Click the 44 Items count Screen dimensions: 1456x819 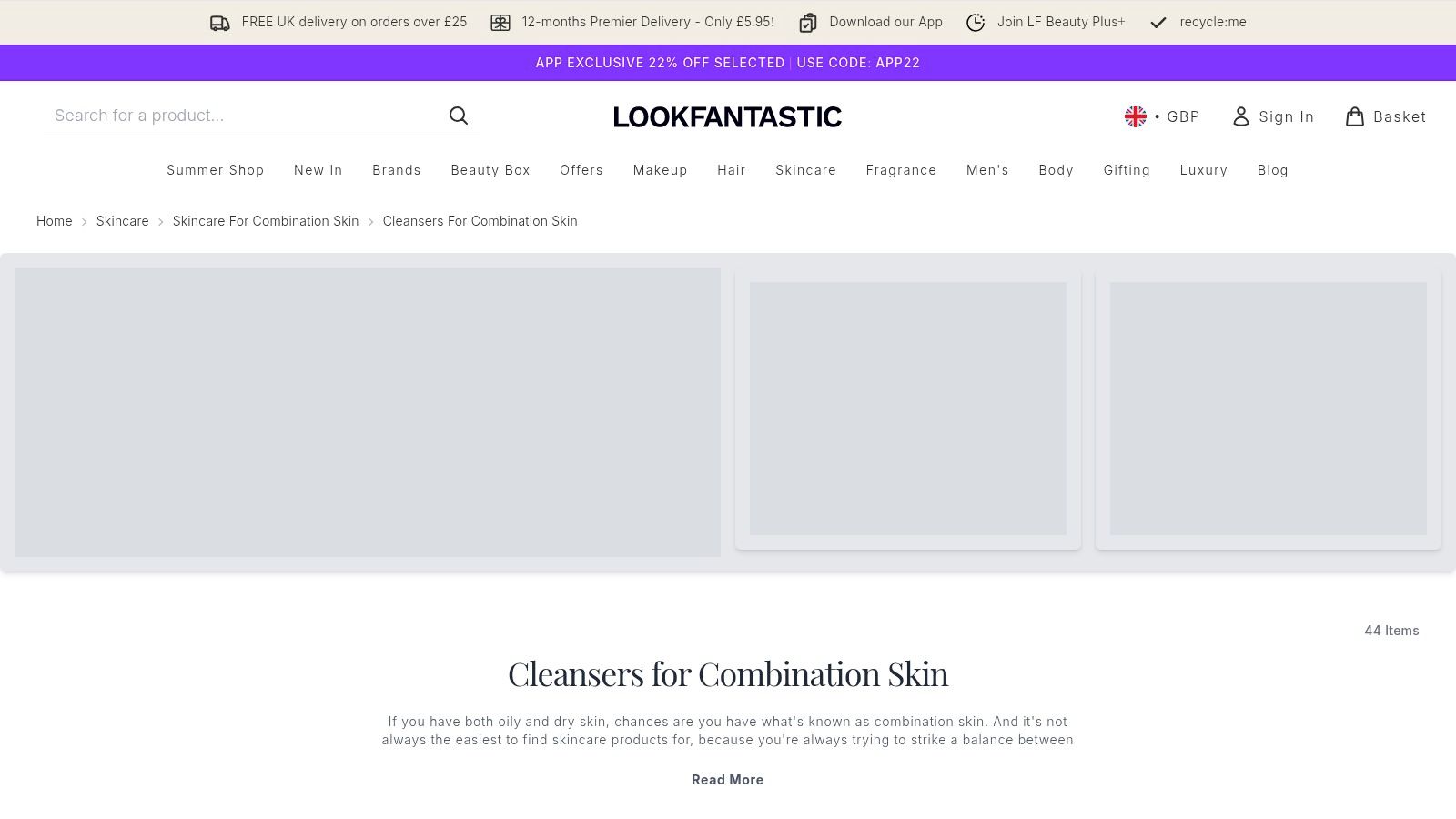(x=1391, y=631)
